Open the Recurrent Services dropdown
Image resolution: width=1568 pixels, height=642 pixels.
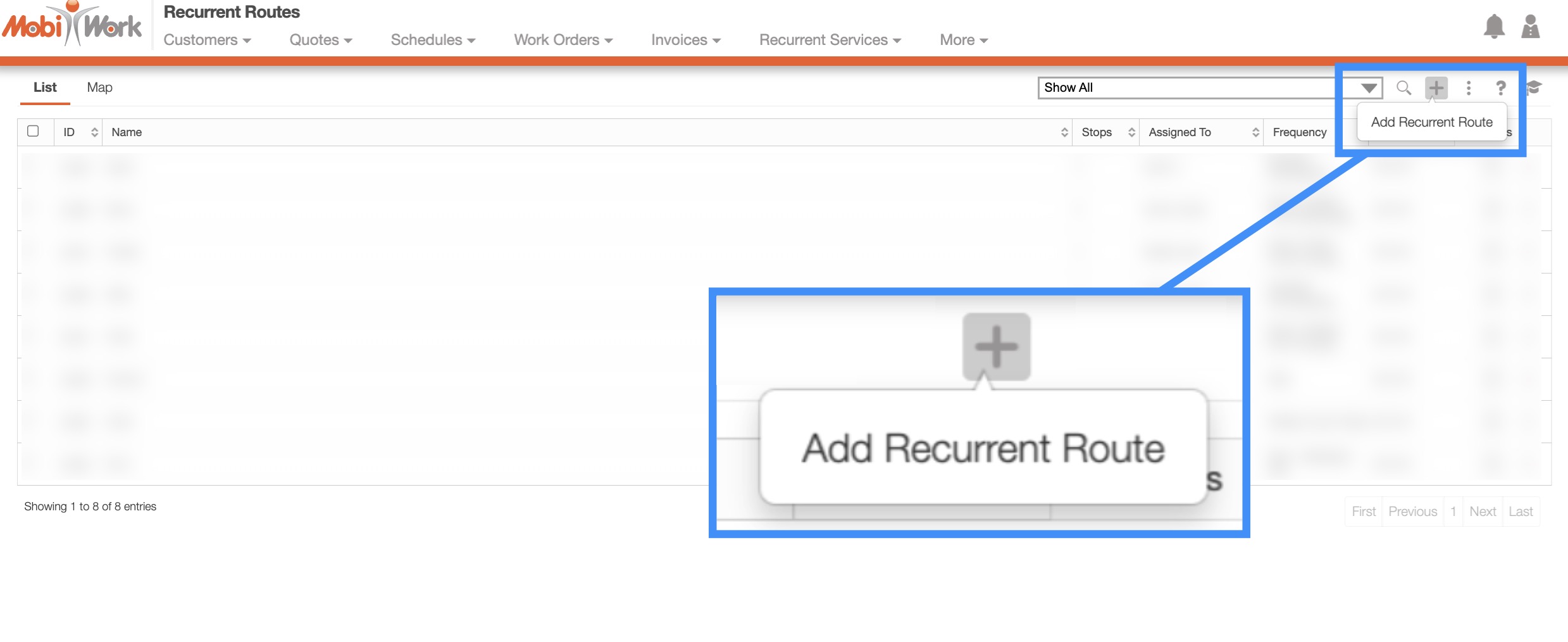click(x=830, y=40)
